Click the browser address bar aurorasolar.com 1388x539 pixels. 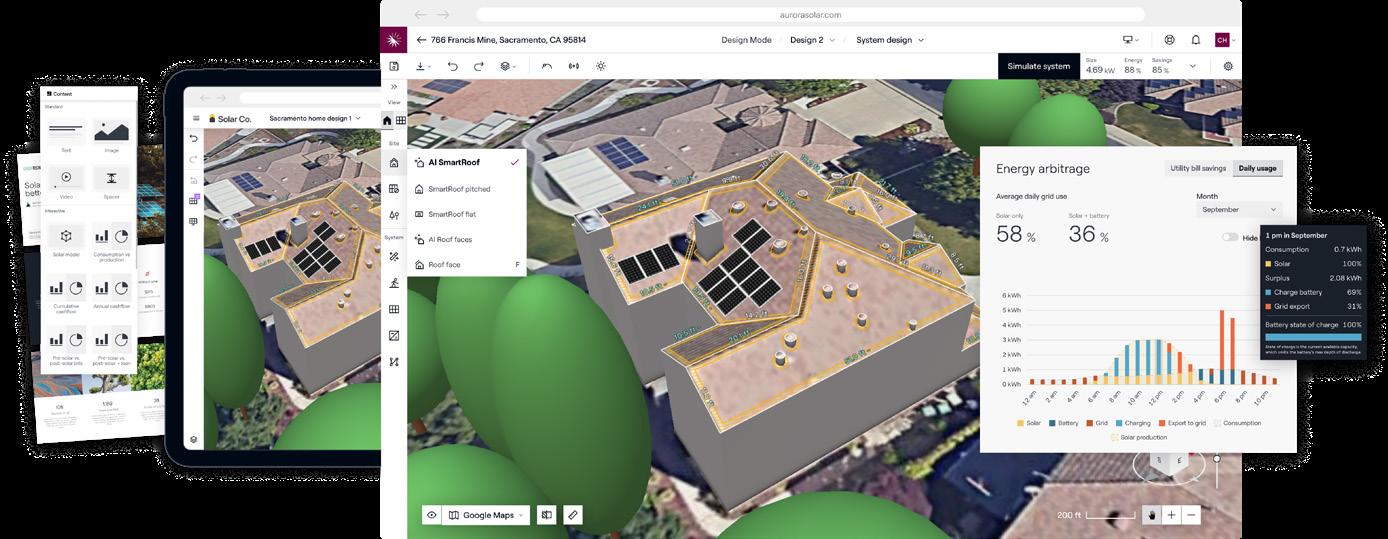coord(809,15)
